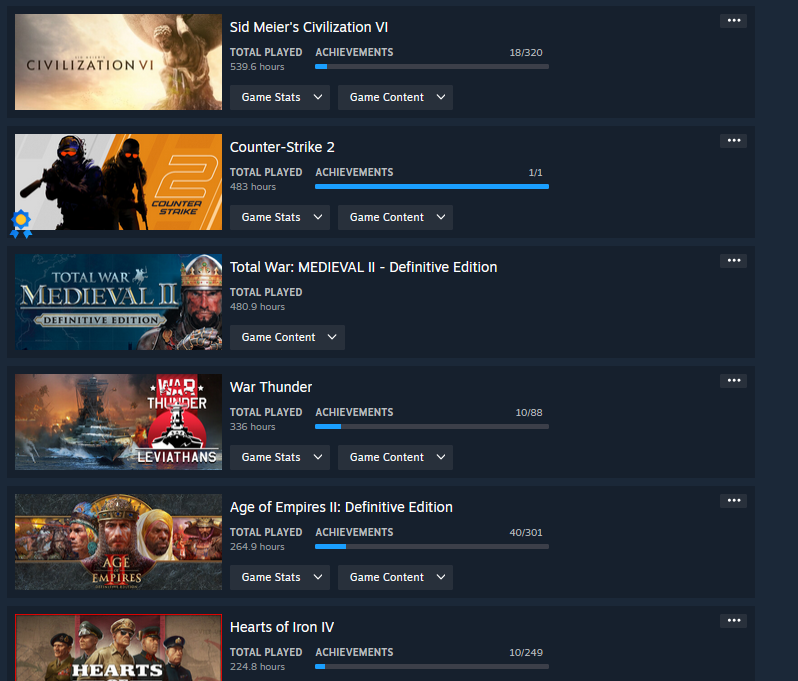Open the Hearts of Iron IV title link

[282, 627]
